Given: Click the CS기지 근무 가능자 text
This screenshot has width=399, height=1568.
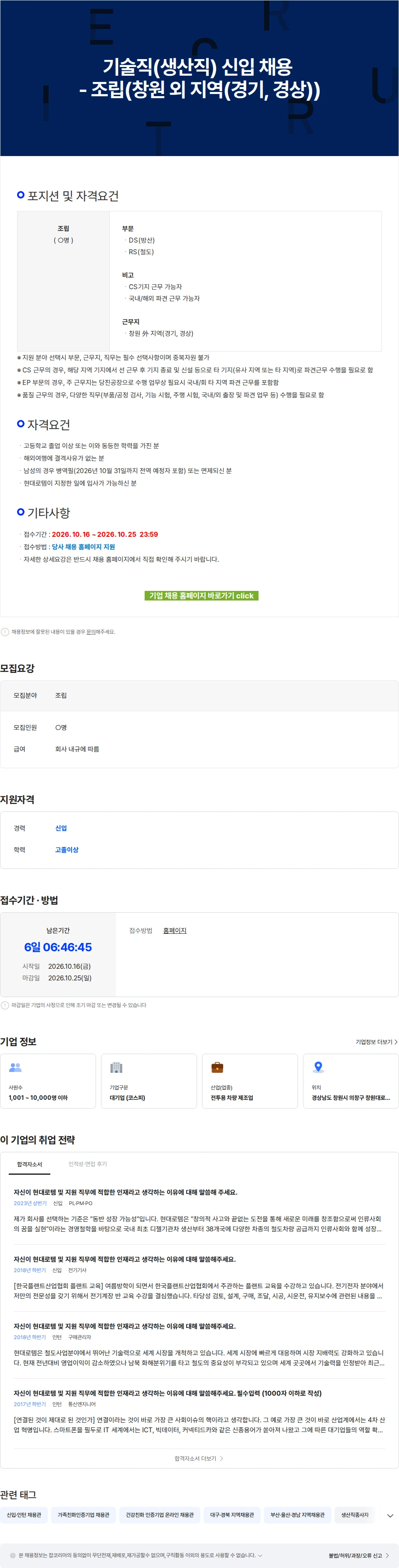Looking at the screenshot, I should coord(155,287).
